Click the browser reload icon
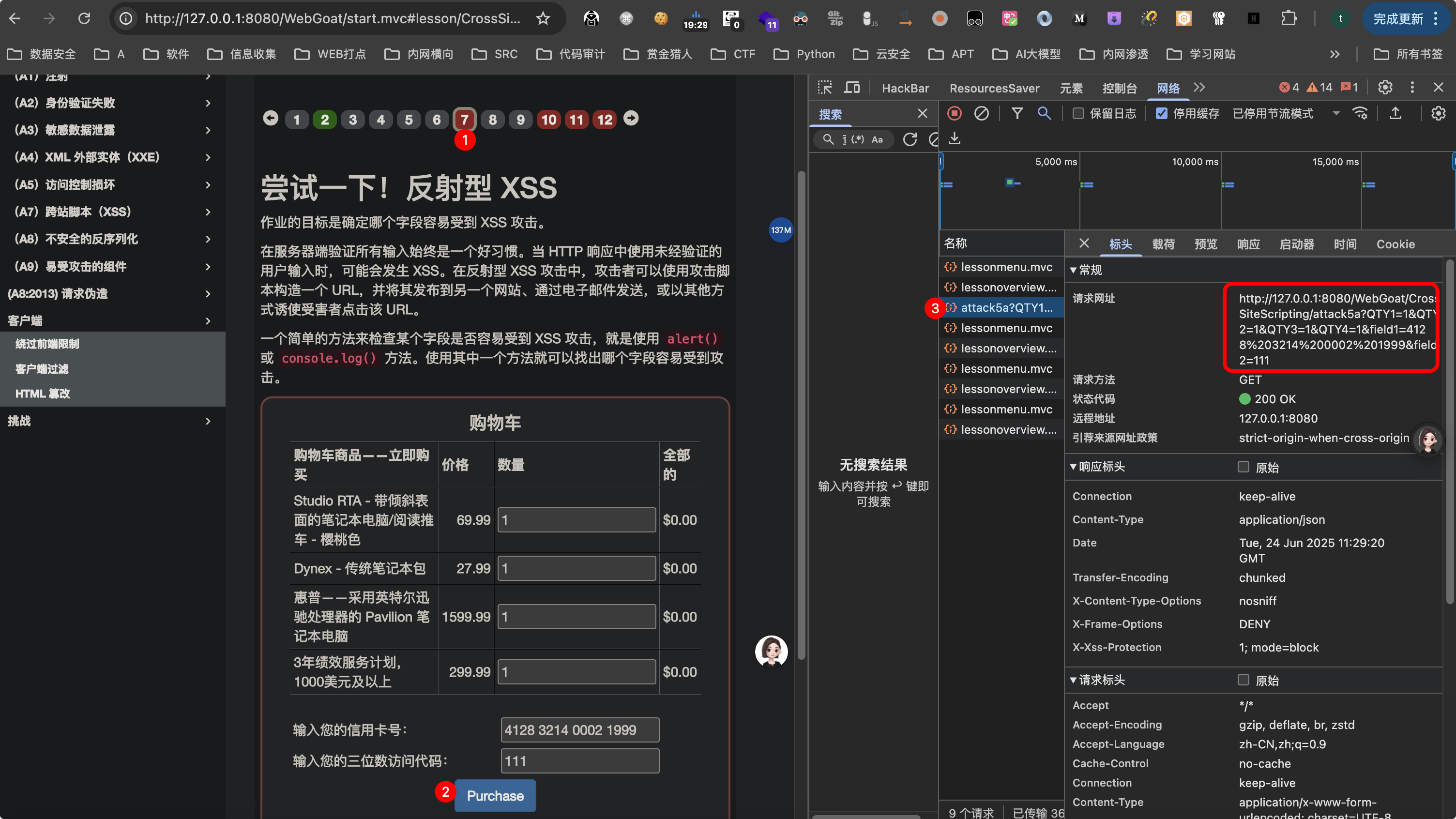 [84, 18]
